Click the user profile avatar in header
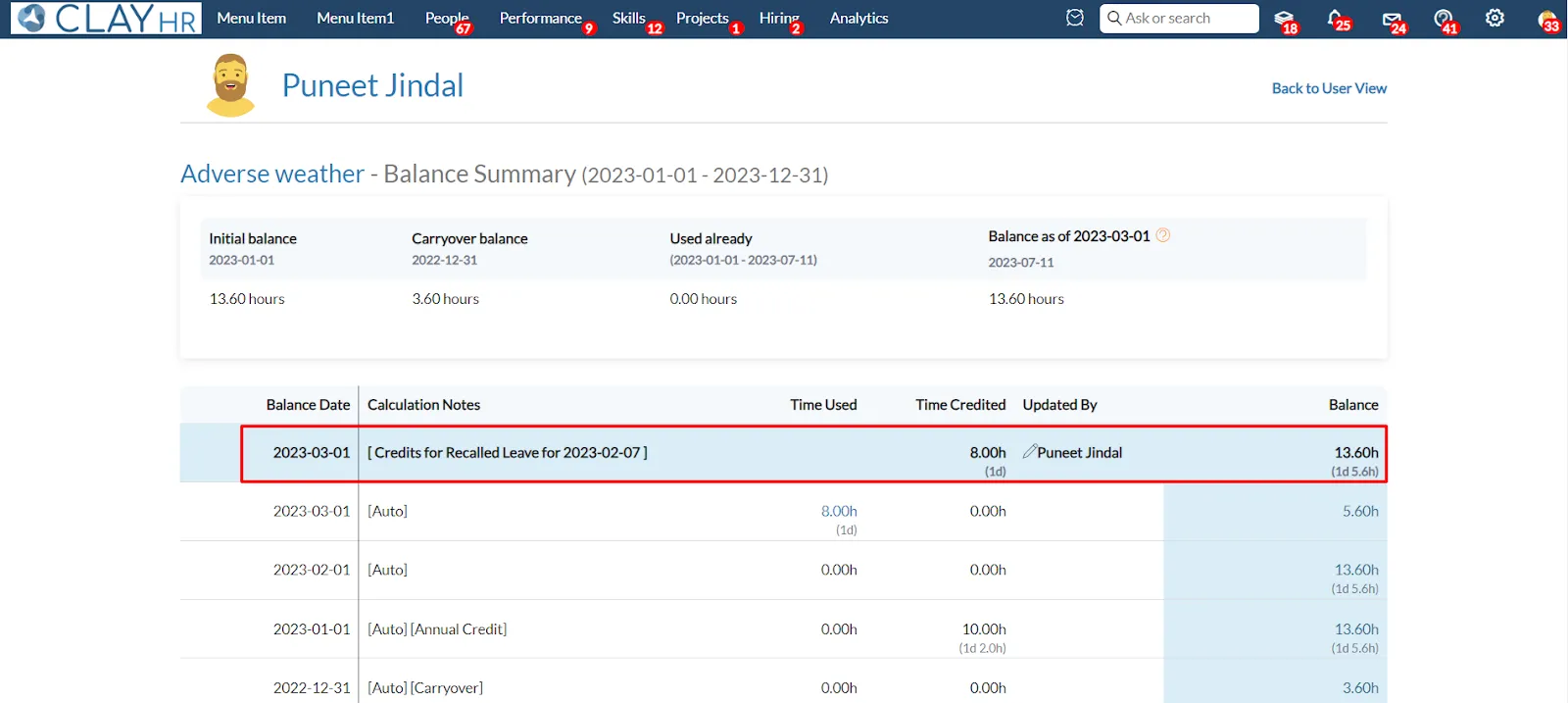Screen dimensions: 1568x703 coord(1547,20)
